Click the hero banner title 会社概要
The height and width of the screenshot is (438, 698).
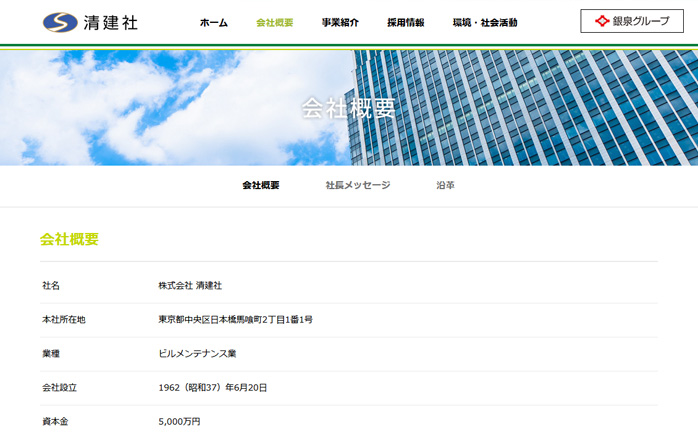pos(349,108)
